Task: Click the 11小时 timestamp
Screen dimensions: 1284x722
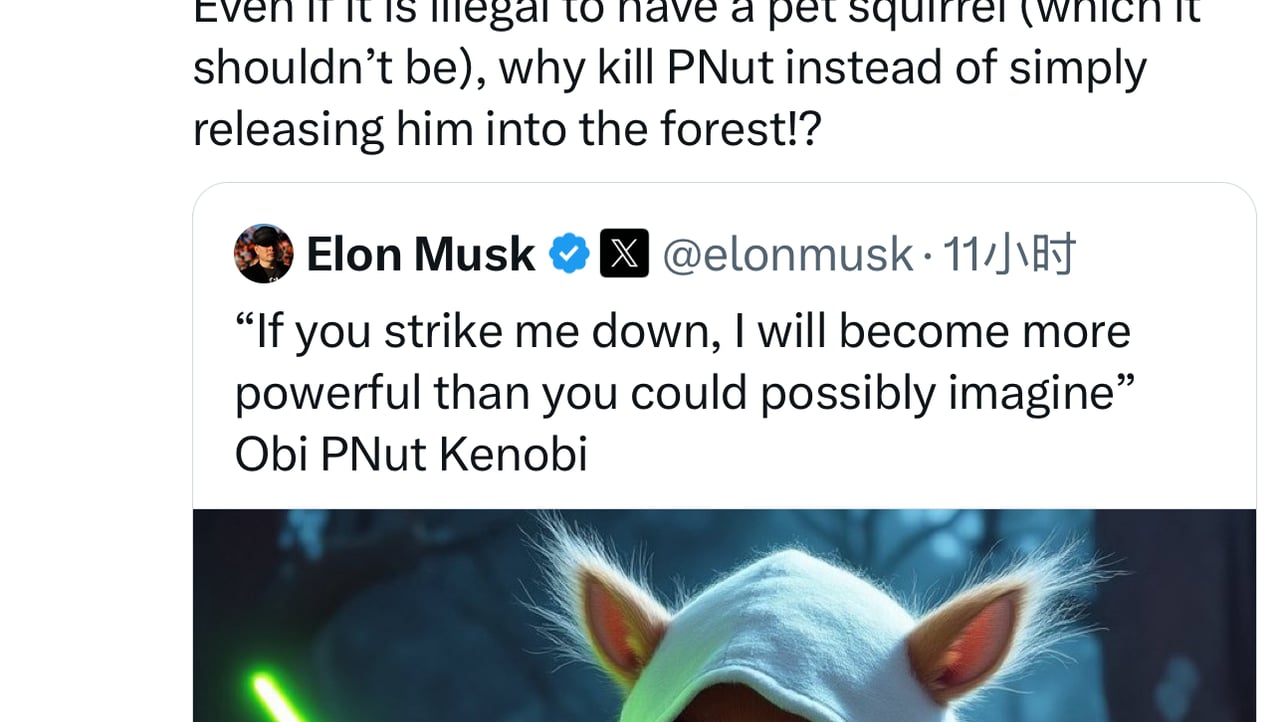Action: coord(1010,254)
